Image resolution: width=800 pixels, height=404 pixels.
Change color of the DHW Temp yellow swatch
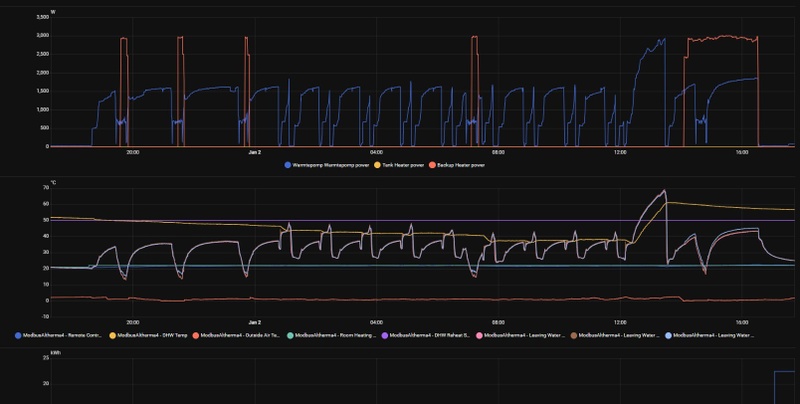(113, 336)
